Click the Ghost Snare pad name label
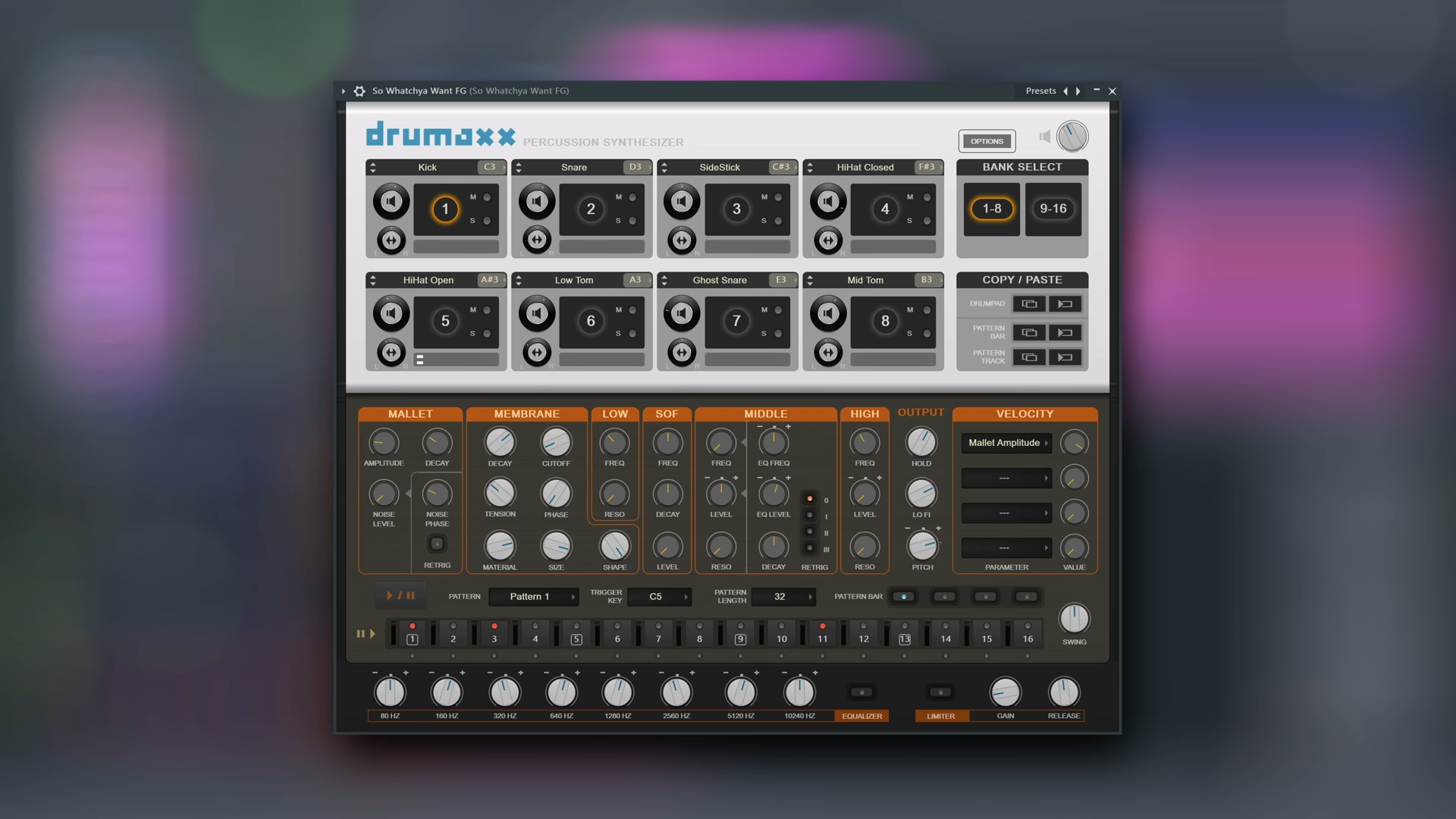 click(x=720, y=281)
